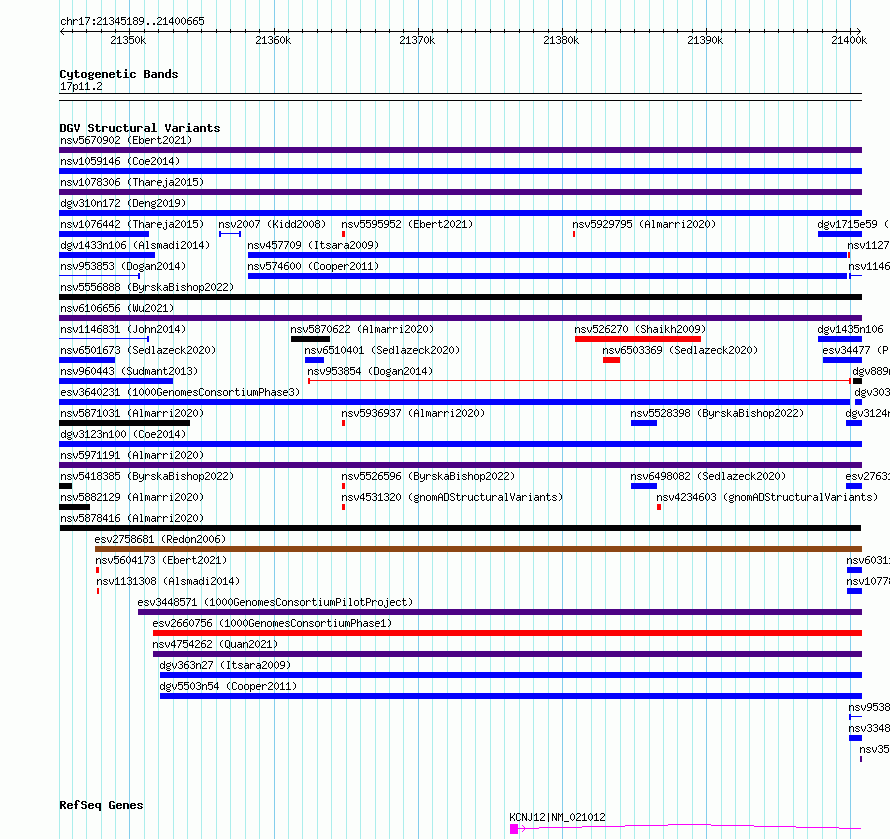Click the left arrow on the ruler

tap(62, 31)
